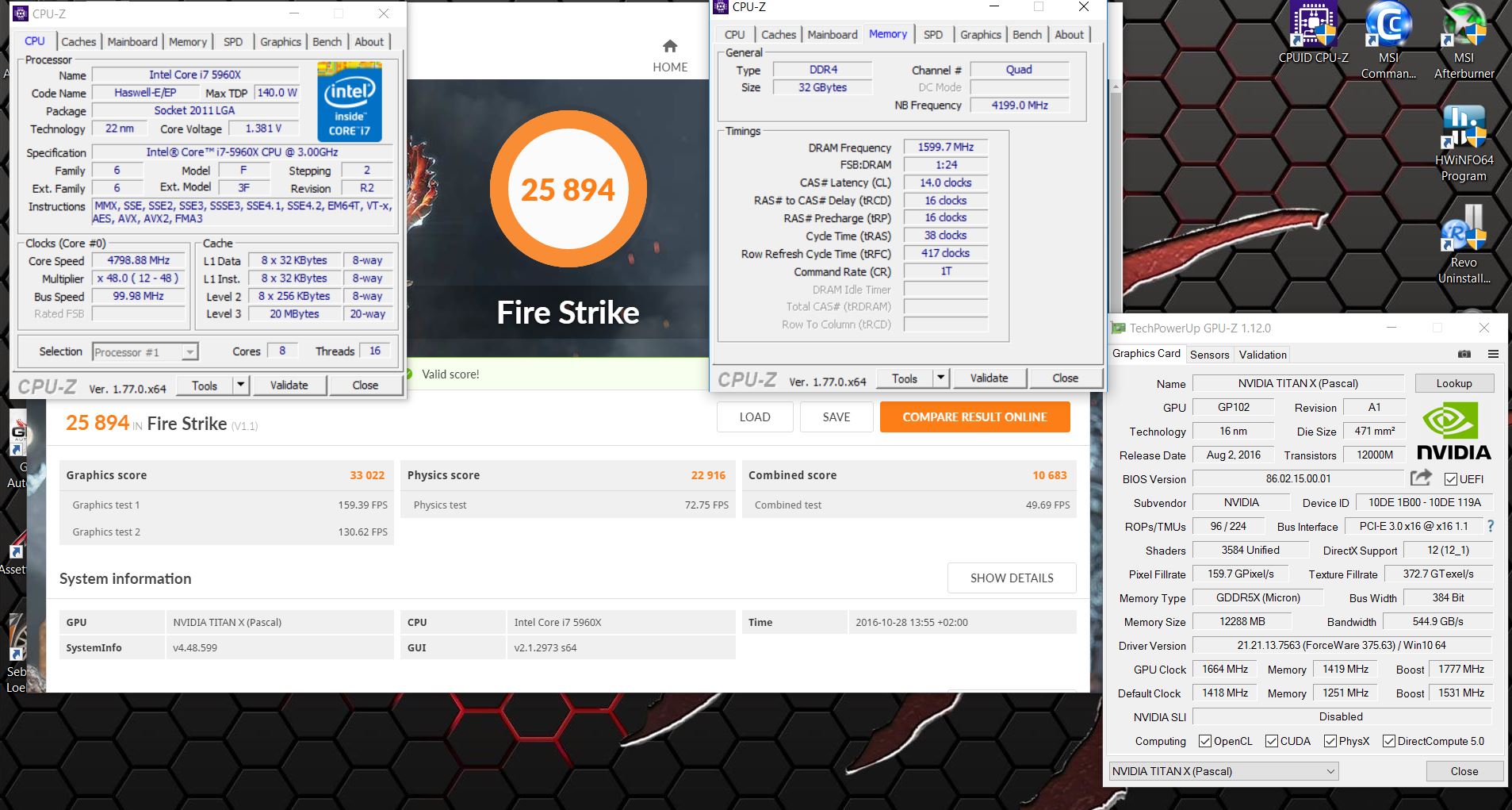Image resolution: width=1512 pixels, height=810 pixels.
Task: Click the LOAD button in 3DMark
Action: coord(755,417)
